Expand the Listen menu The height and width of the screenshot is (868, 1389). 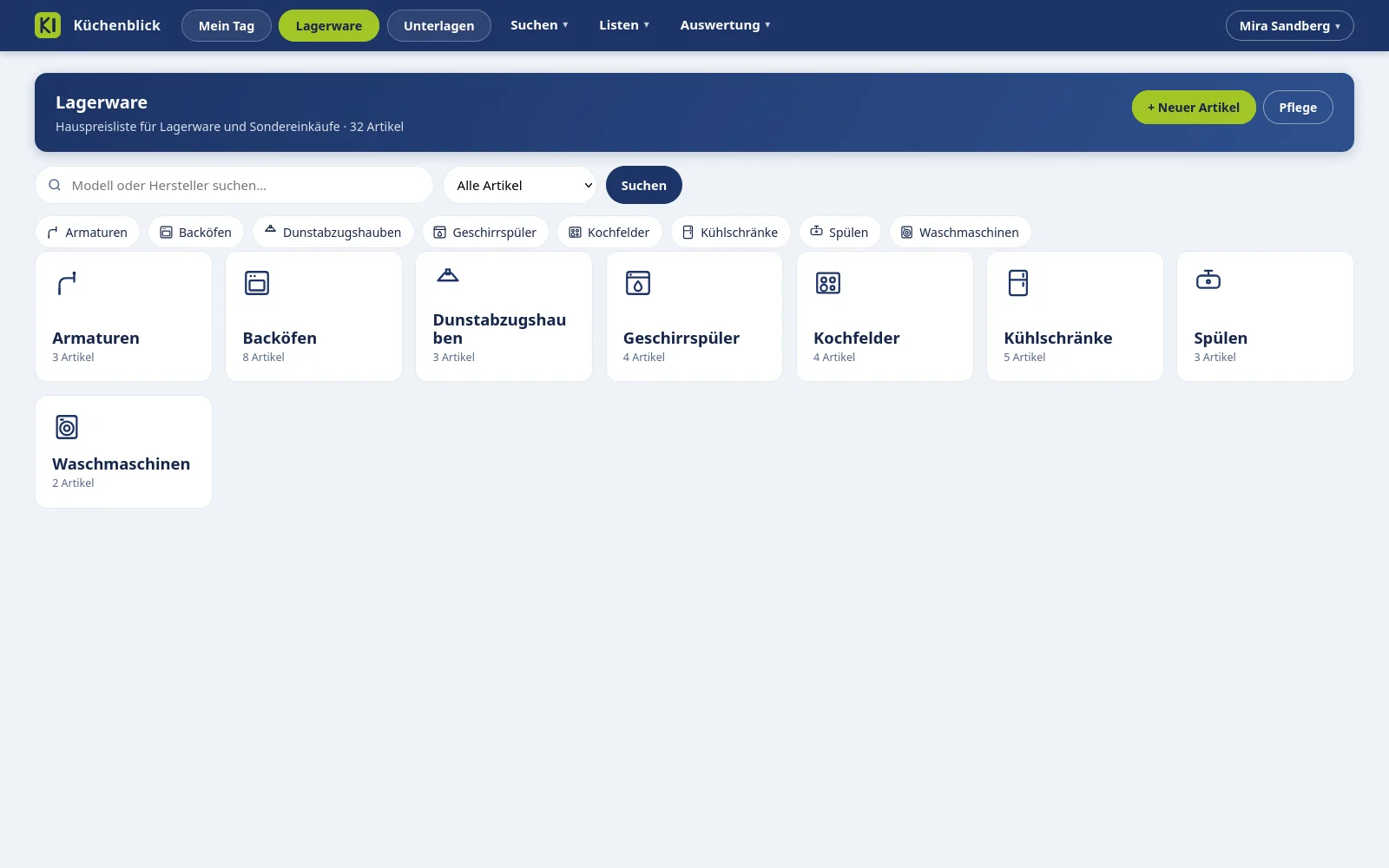pyautogui.click(x=624, y=25)
